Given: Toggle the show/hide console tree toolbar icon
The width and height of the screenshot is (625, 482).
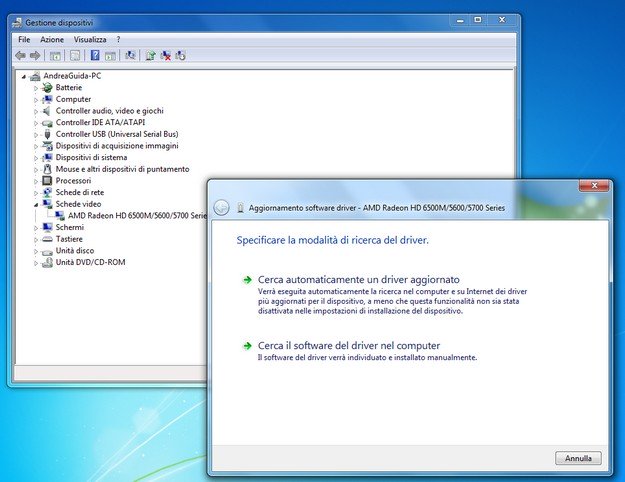Looking at the screenshot, I should [55, 55].
